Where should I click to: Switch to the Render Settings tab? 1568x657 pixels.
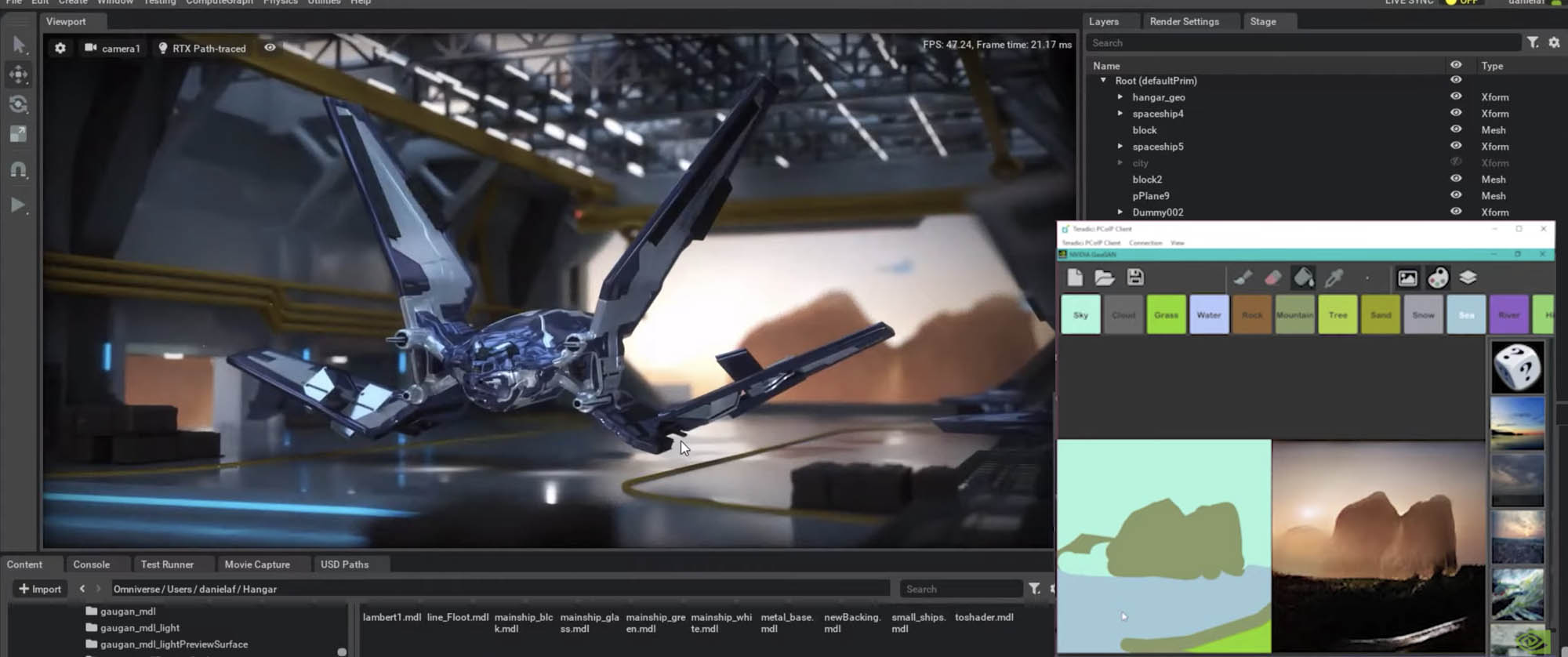point(1184,21)
